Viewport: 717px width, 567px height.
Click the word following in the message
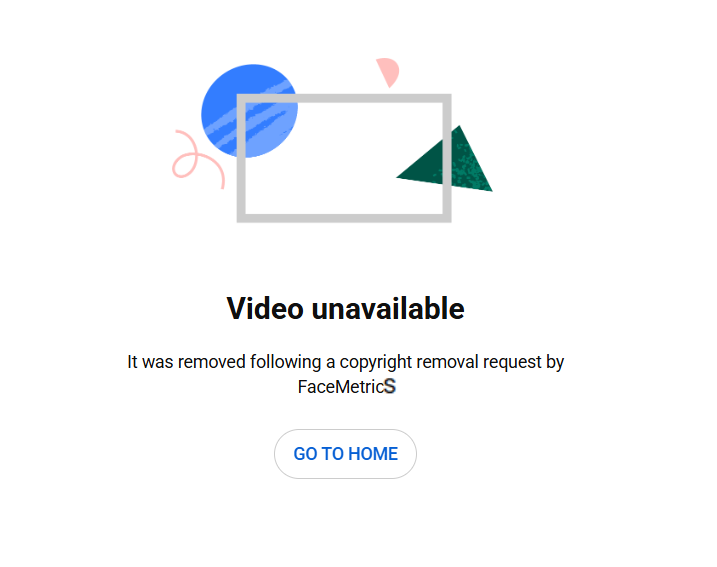coord(285,362)
